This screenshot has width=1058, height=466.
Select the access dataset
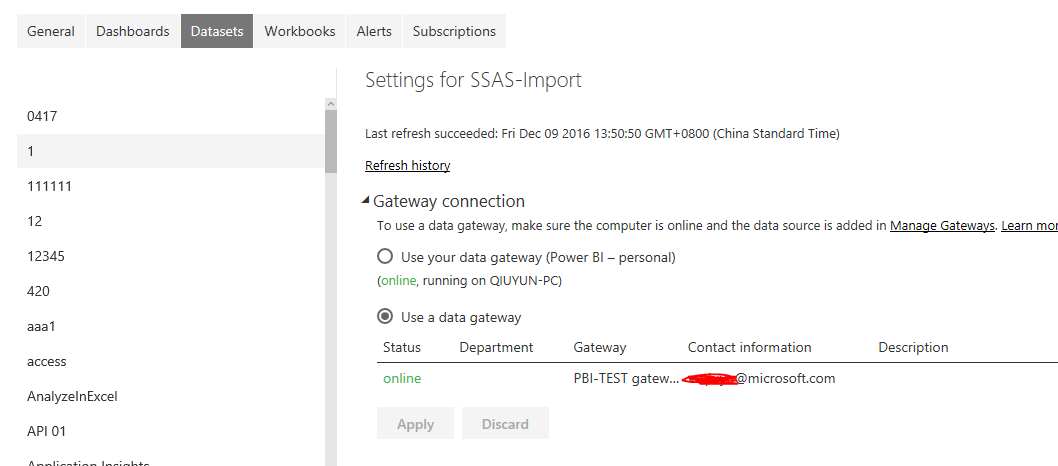(x=171, y=361)
